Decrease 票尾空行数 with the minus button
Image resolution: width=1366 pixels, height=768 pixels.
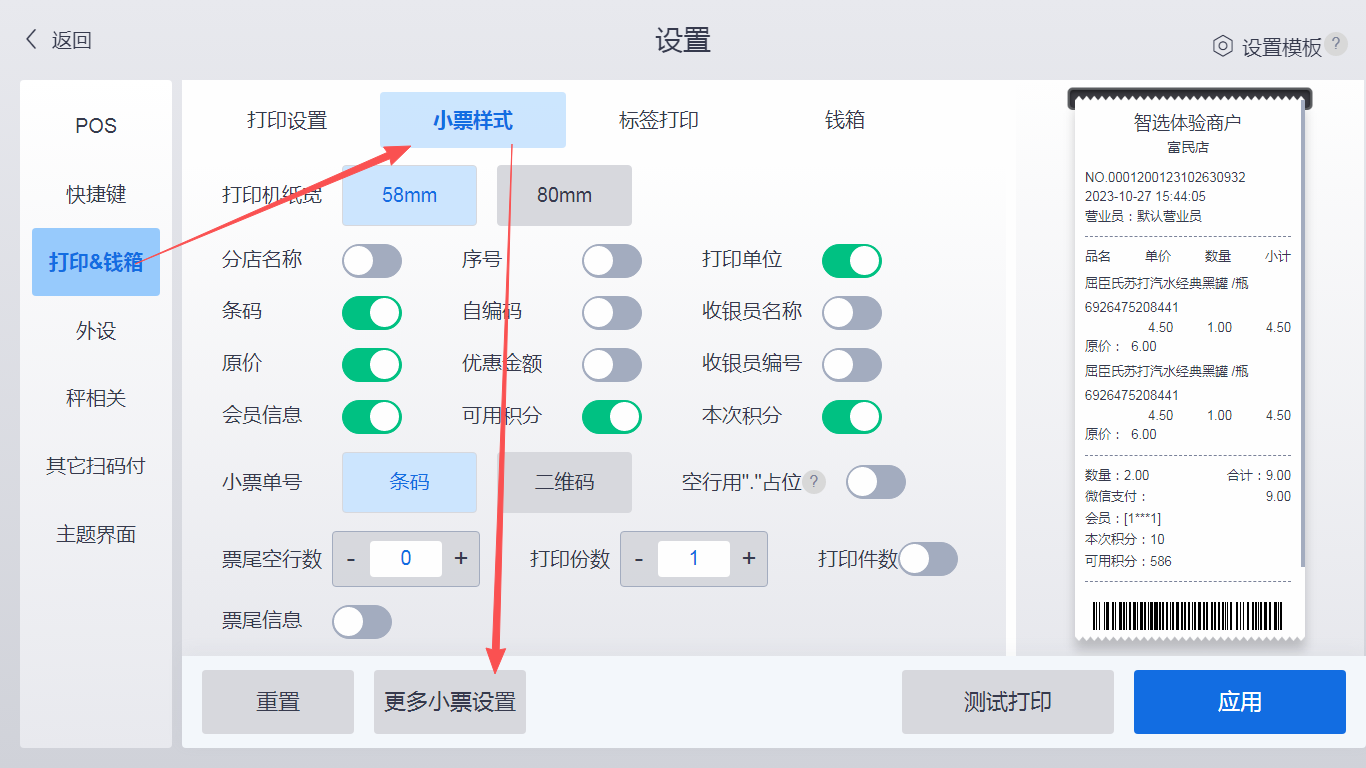(351, 558)
